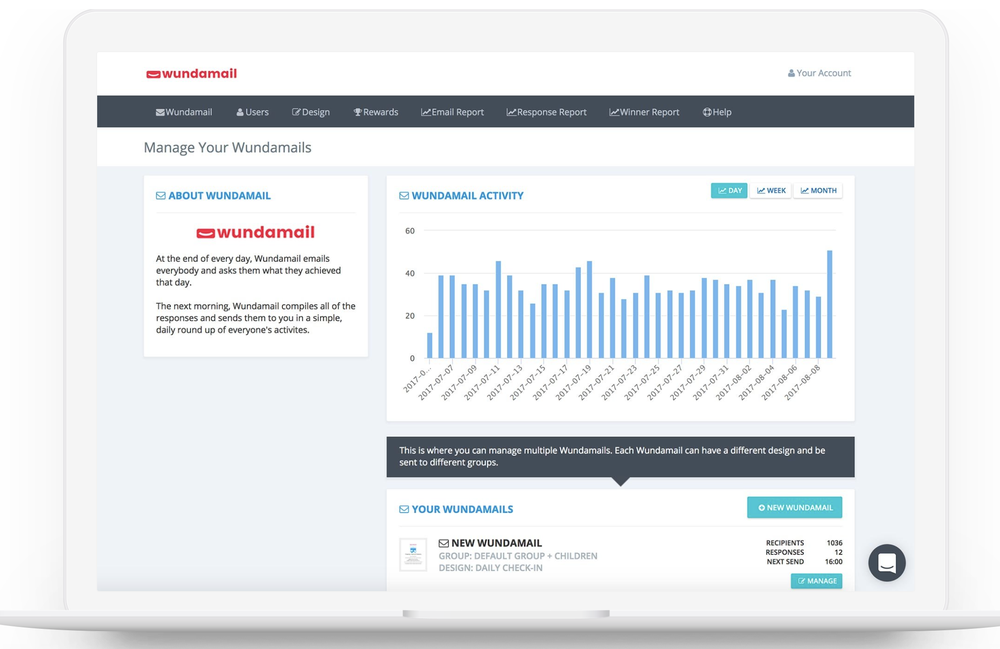Click the RESPONSES 12 value

[839, 553]
